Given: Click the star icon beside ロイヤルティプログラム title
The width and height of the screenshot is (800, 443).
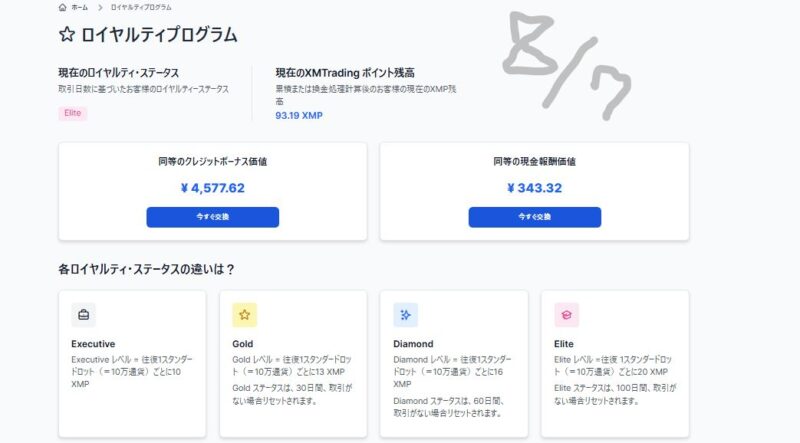Looking at the screenshot, I should (x=67, y=35).
